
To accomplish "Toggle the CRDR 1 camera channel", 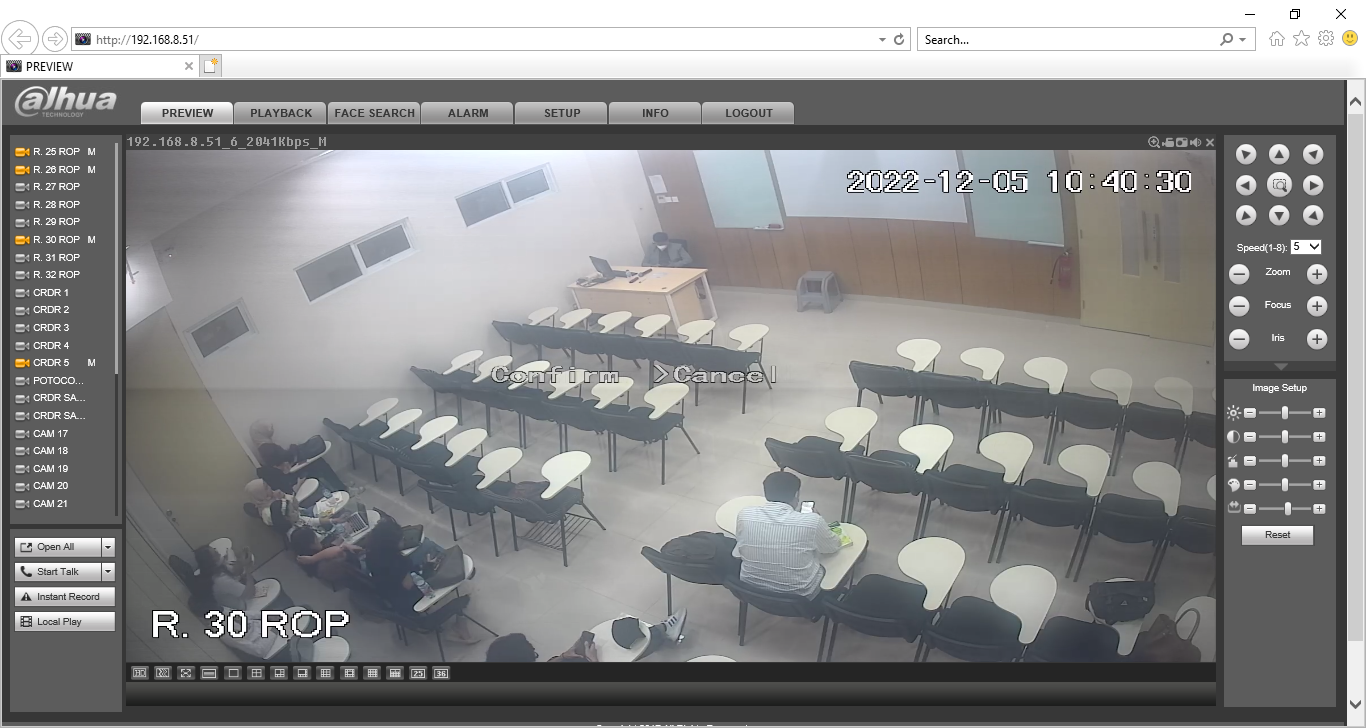I will (51, 293).
